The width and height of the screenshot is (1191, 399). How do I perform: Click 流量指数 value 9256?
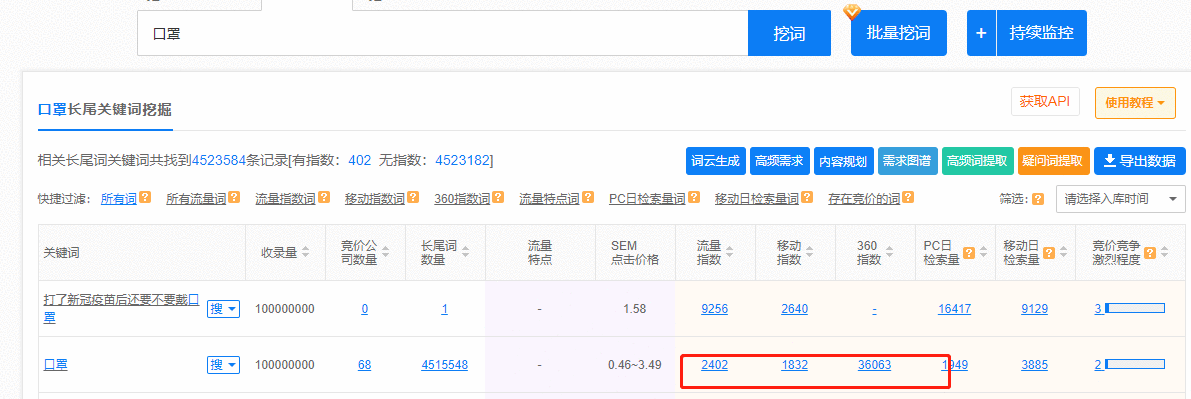[715, 309]
